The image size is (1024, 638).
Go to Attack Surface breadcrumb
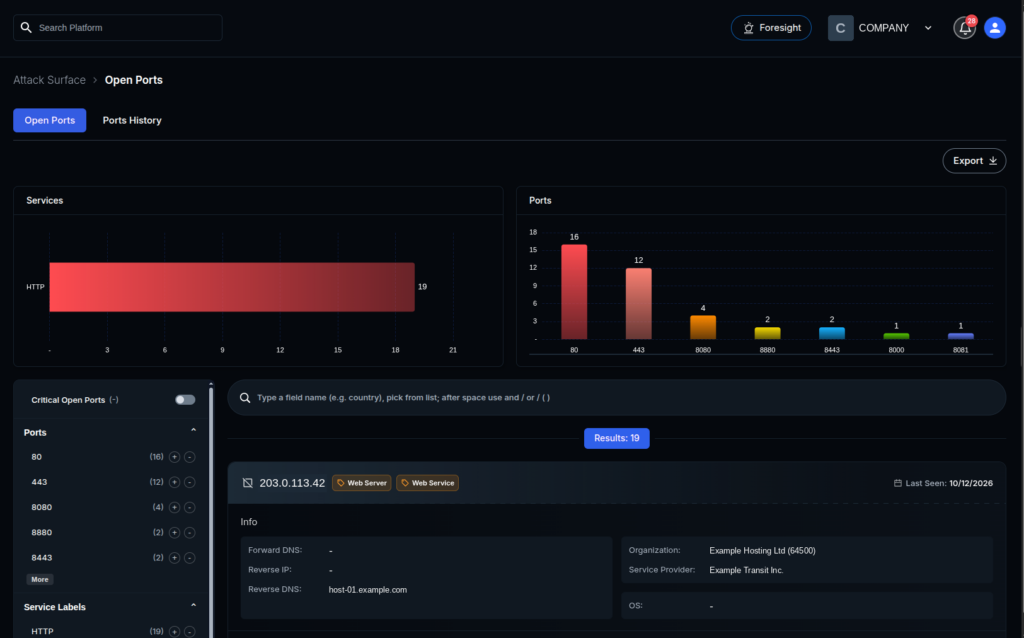coord(50,80)
